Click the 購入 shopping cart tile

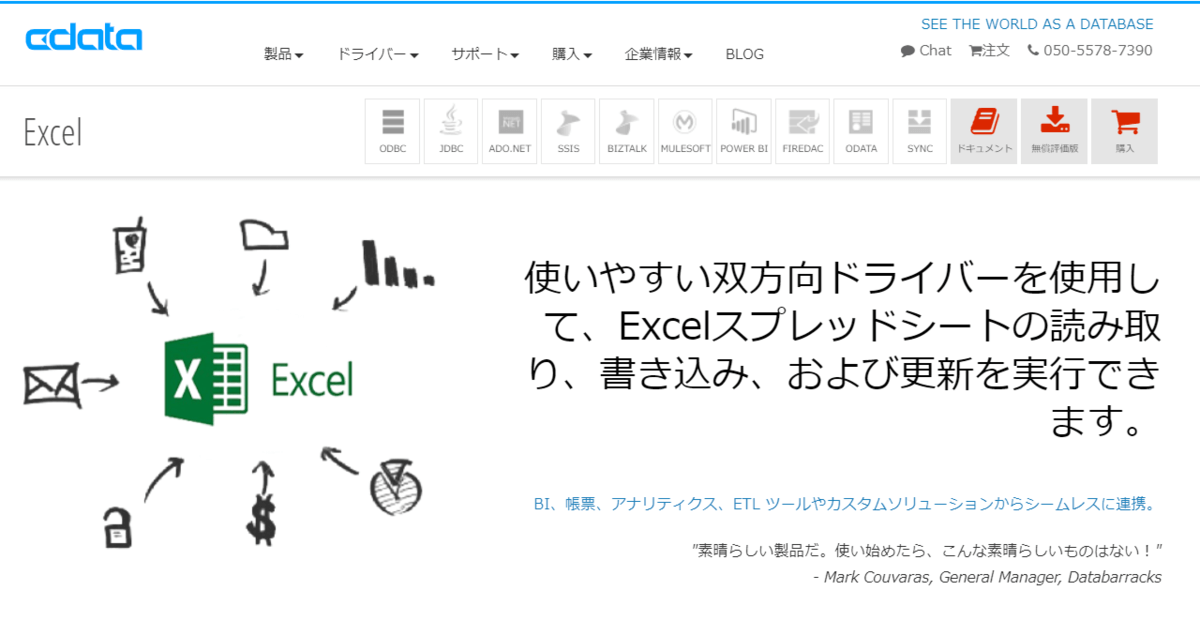click(1125, 131)
